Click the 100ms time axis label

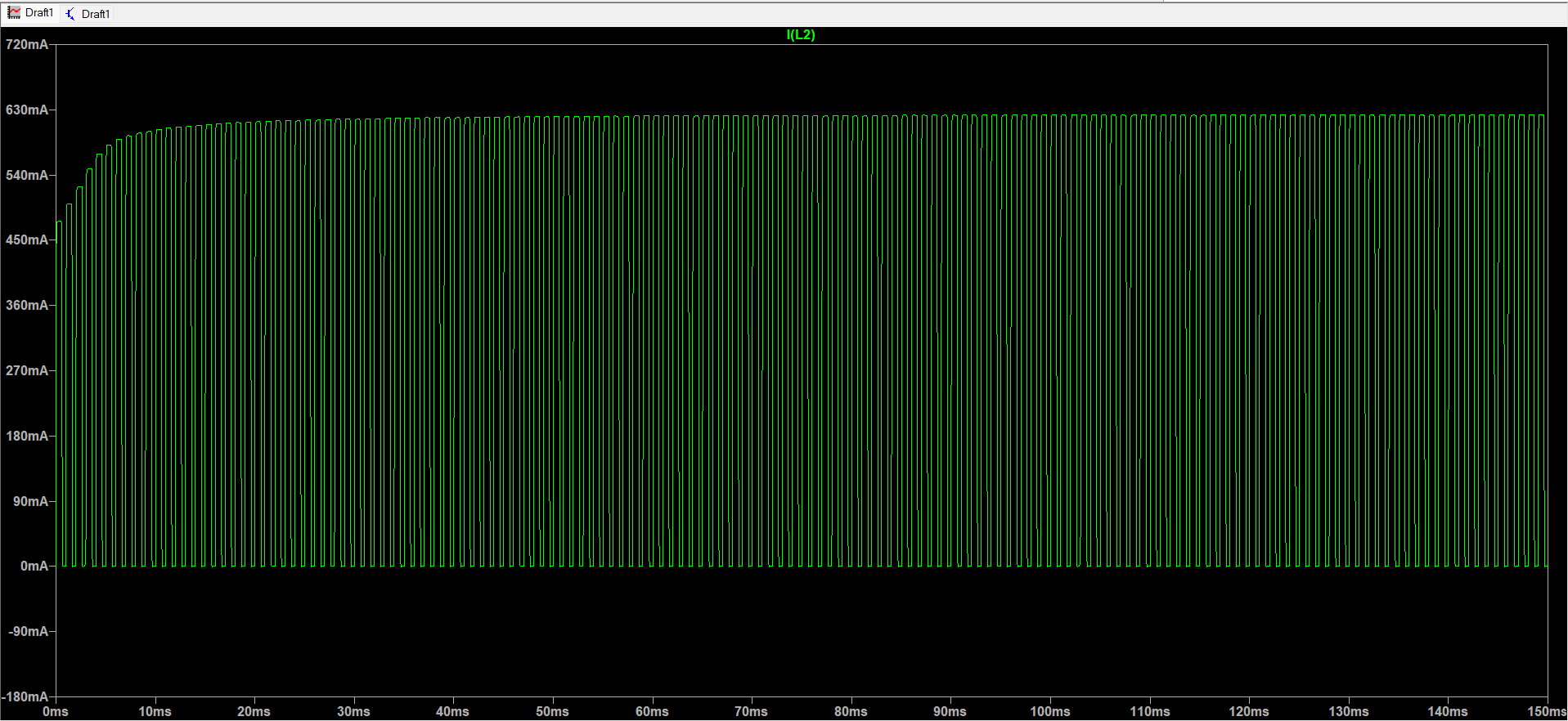click(1049, 711)
